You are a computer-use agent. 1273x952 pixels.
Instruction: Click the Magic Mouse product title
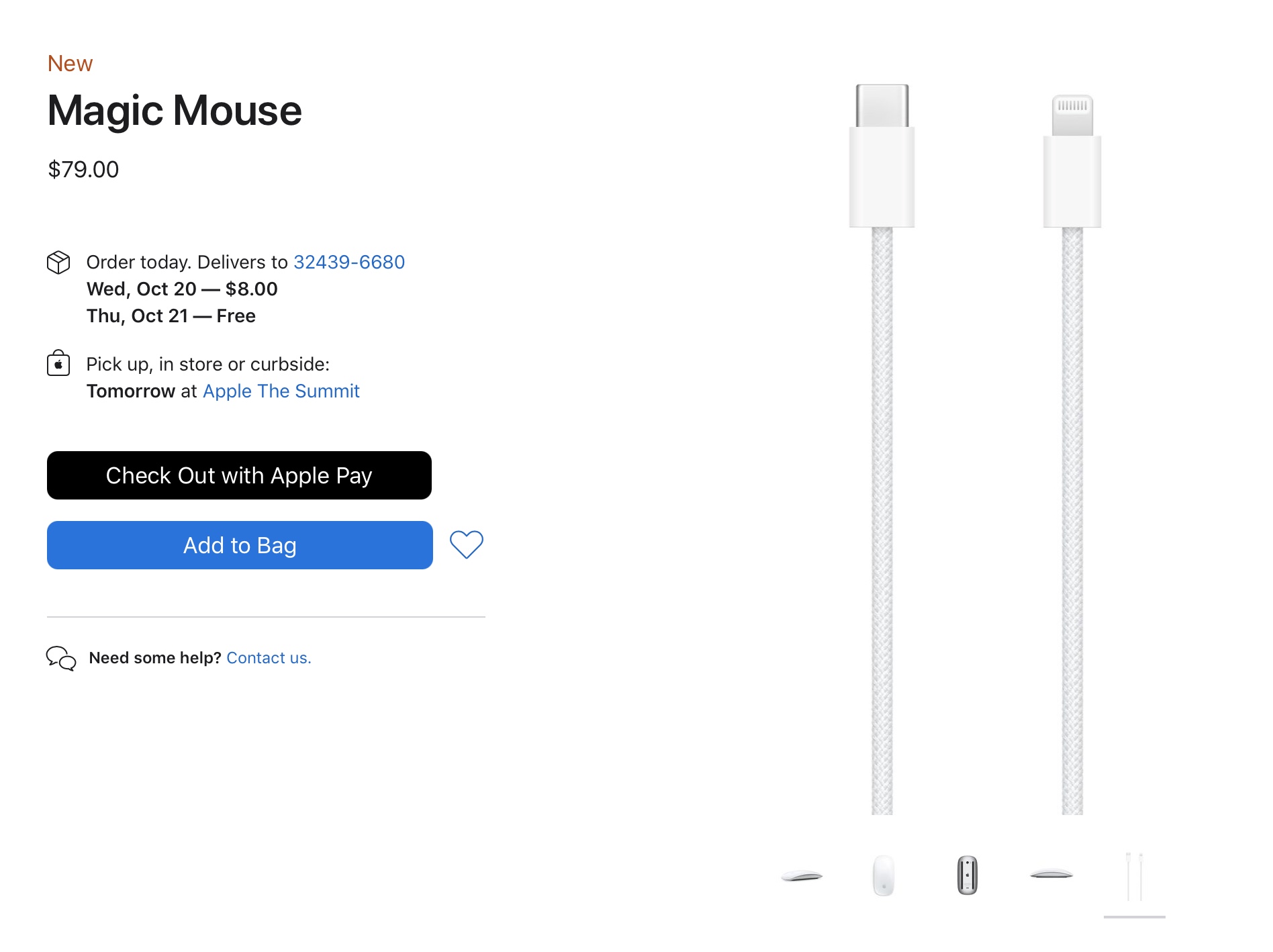pyautogui.click(x=175, y=110)
